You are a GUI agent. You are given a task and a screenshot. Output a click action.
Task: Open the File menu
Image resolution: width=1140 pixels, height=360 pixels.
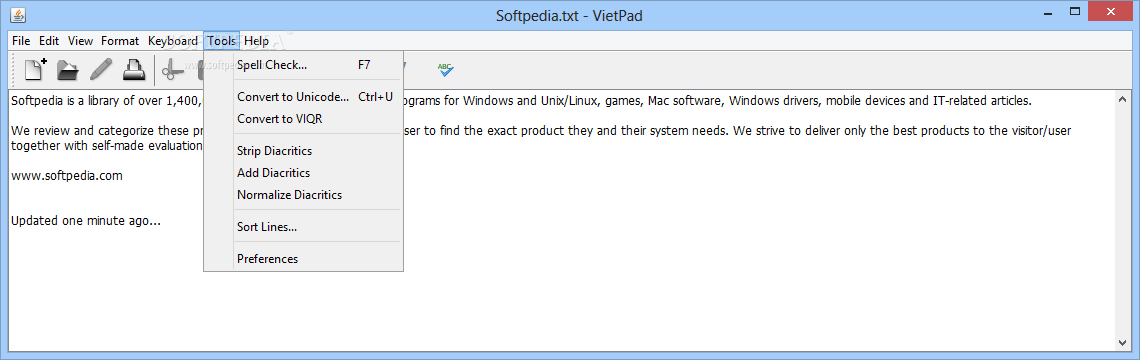point(21,41)
